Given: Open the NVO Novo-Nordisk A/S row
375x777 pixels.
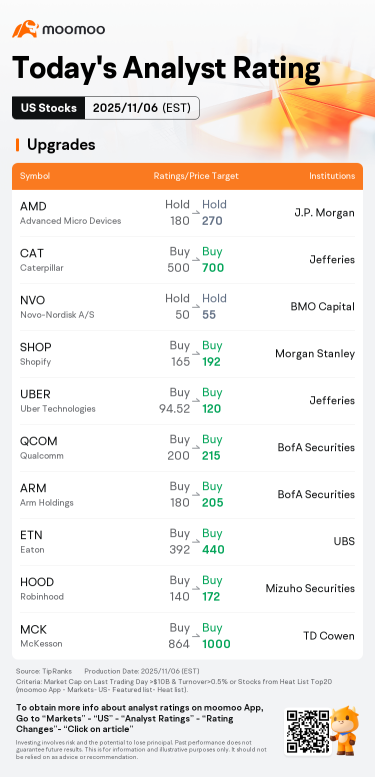Looking at the screenshot, I should 187,307.
